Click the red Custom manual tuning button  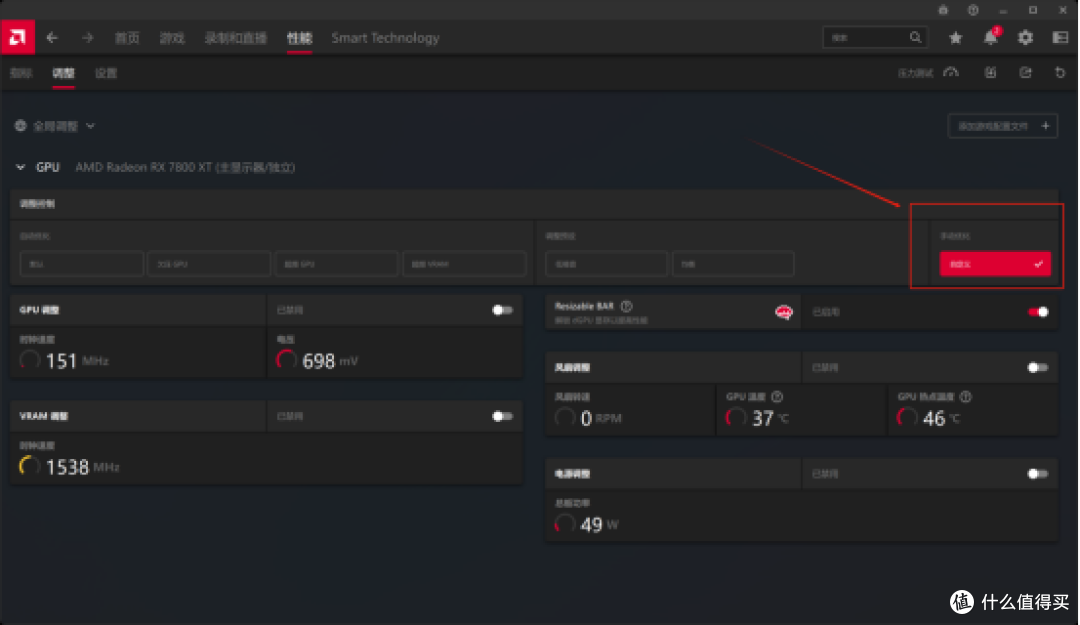[995, 264]
